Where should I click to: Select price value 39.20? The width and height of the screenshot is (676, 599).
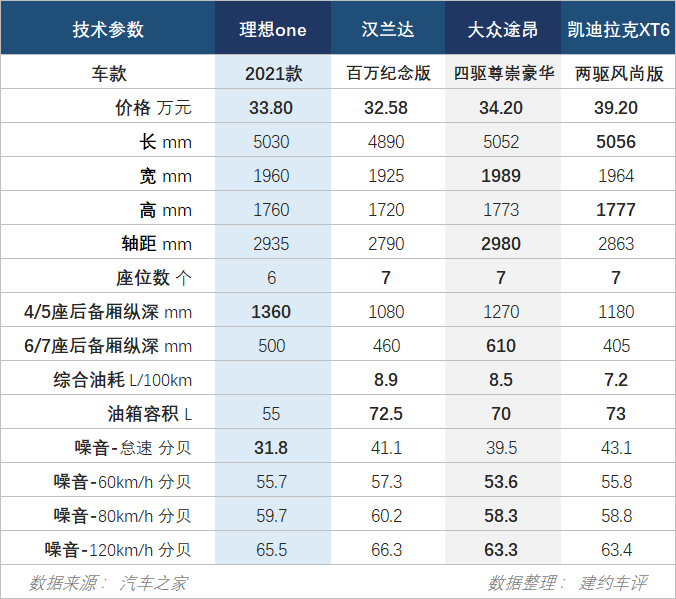pyautogui.click(x=616, y=107)
